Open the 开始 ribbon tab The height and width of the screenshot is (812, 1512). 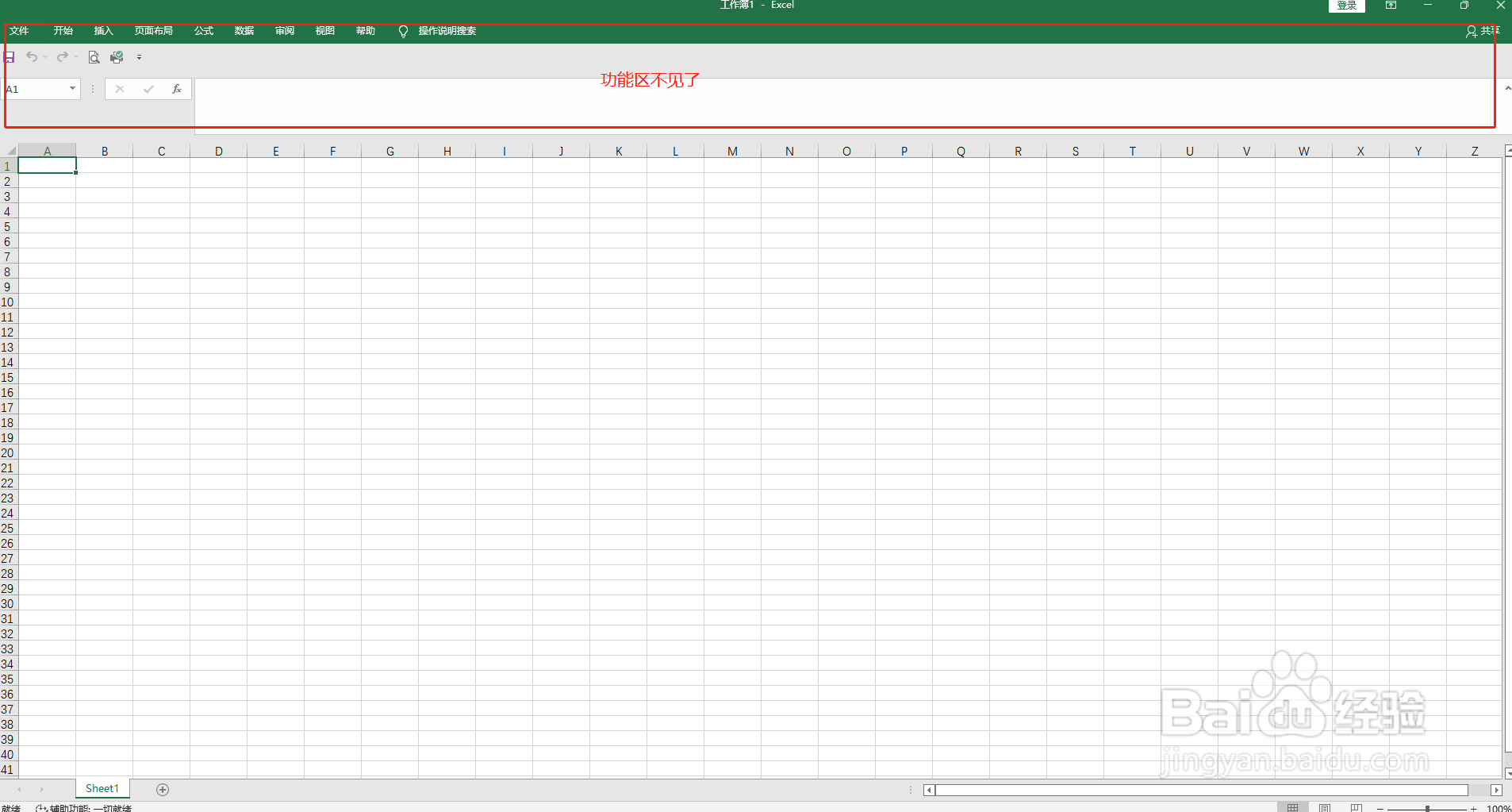63,31
